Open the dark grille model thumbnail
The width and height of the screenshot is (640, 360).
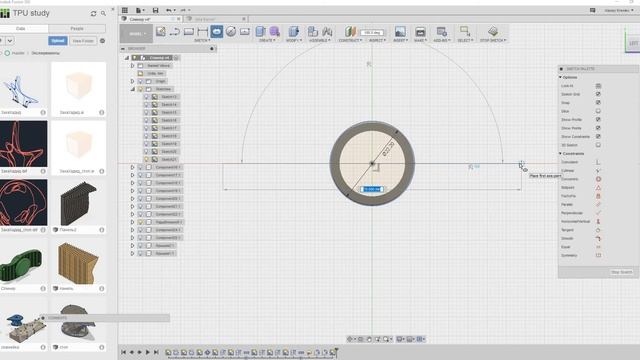tap(78, 203)
